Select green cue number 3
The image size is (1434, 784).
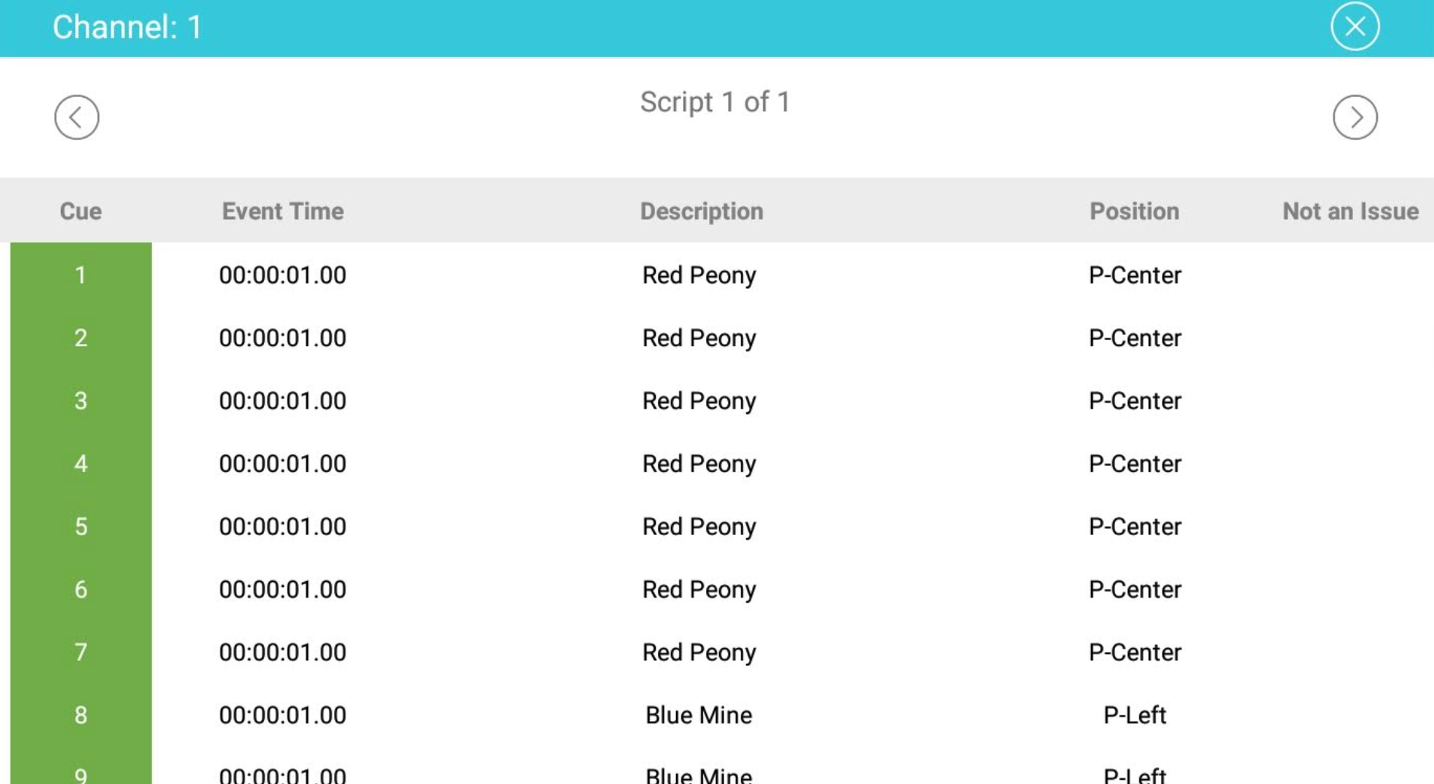coord(81,401)
